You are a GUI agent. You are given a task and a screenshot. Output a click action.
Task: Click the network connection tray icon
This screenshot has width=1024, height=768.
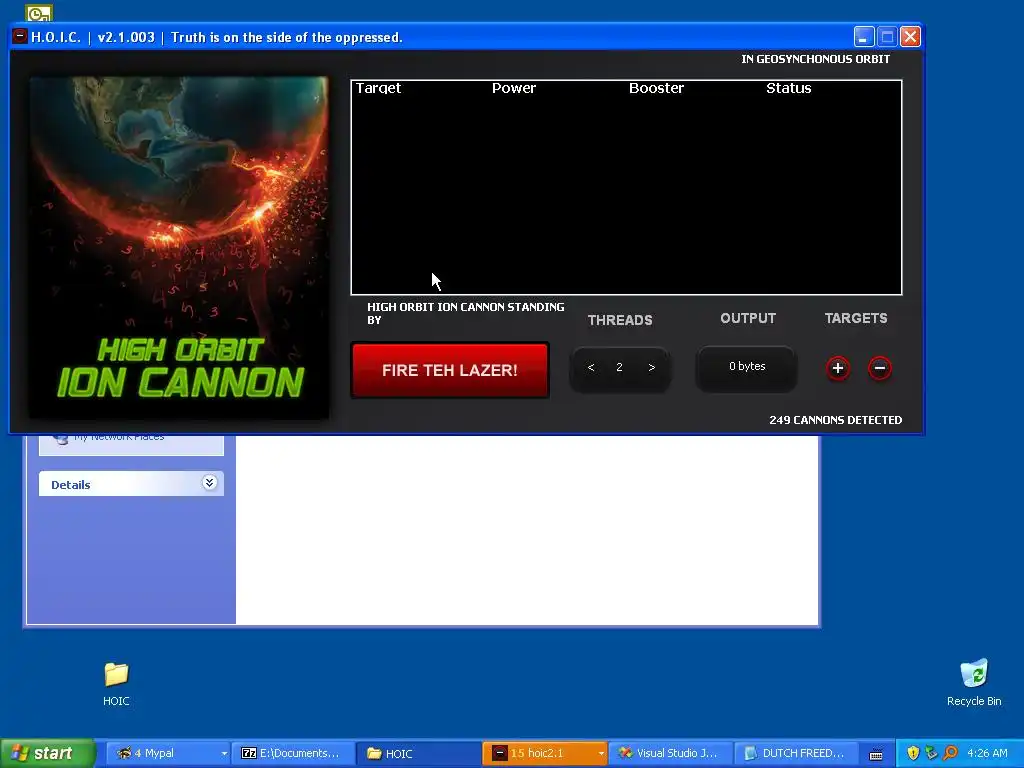pyautogui.click(x=931, y=753)
